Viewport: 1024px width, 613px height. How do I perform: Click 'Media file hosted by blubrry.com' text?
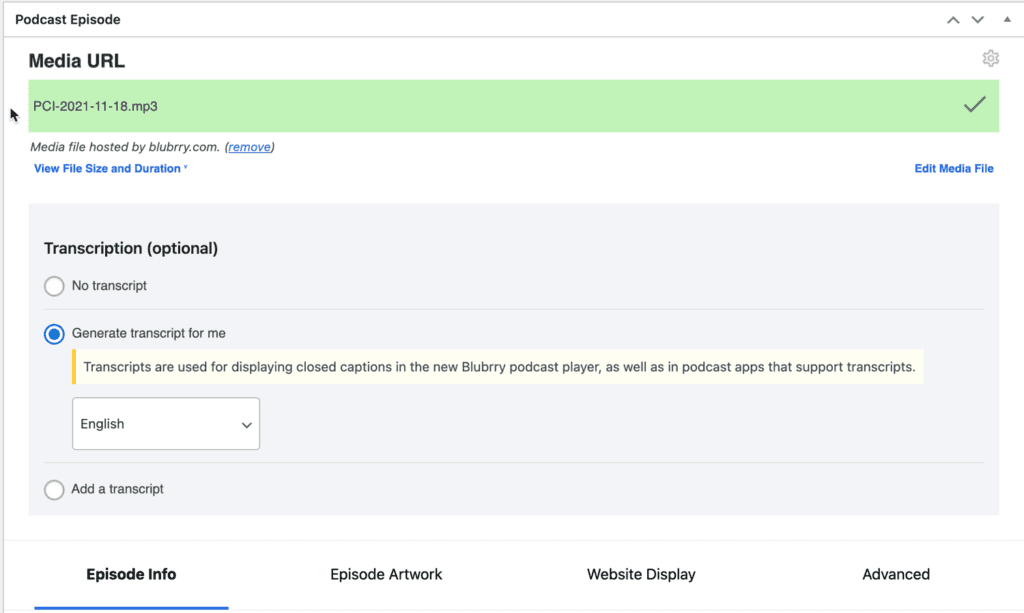tap(125, 147)
